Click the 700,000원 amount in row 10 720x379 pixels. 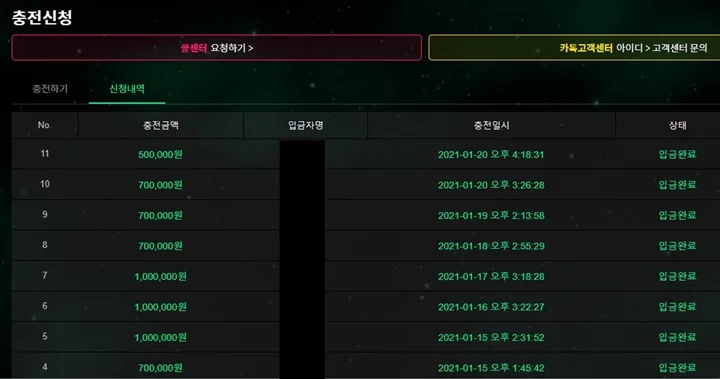pos(160,185)
